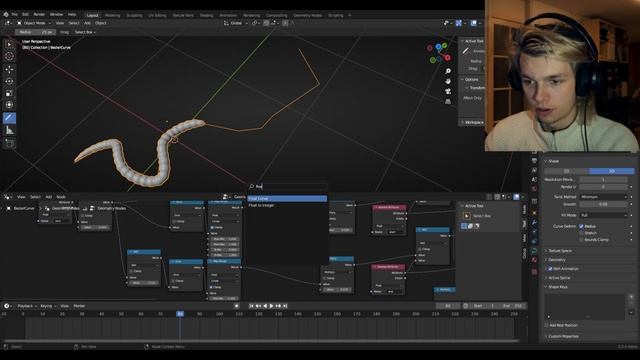Open the Fill Mode dropdown
The height and width of the screenshot is (360, 640).
604,215
